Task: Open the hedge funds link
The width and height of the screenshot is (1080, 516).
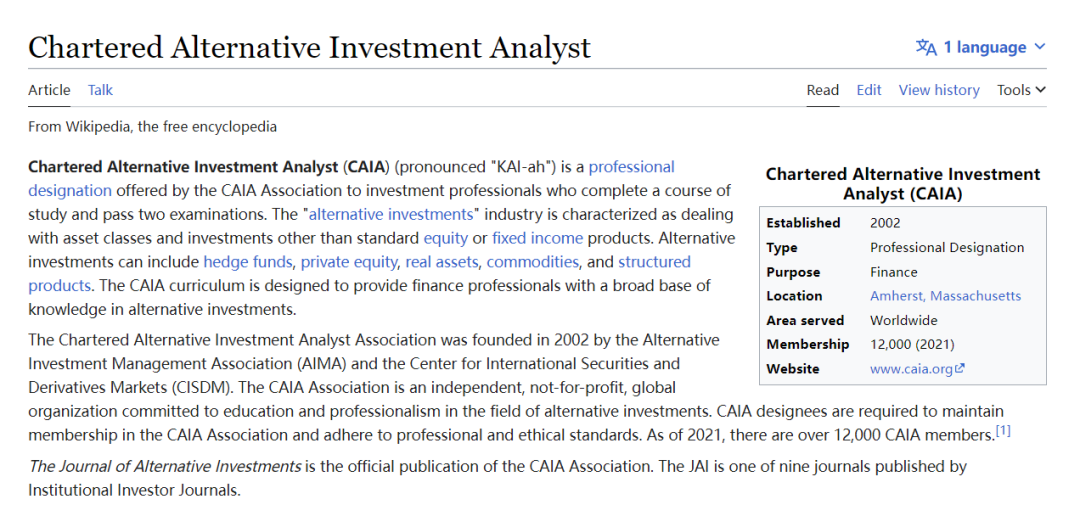Action: (248, 262)
